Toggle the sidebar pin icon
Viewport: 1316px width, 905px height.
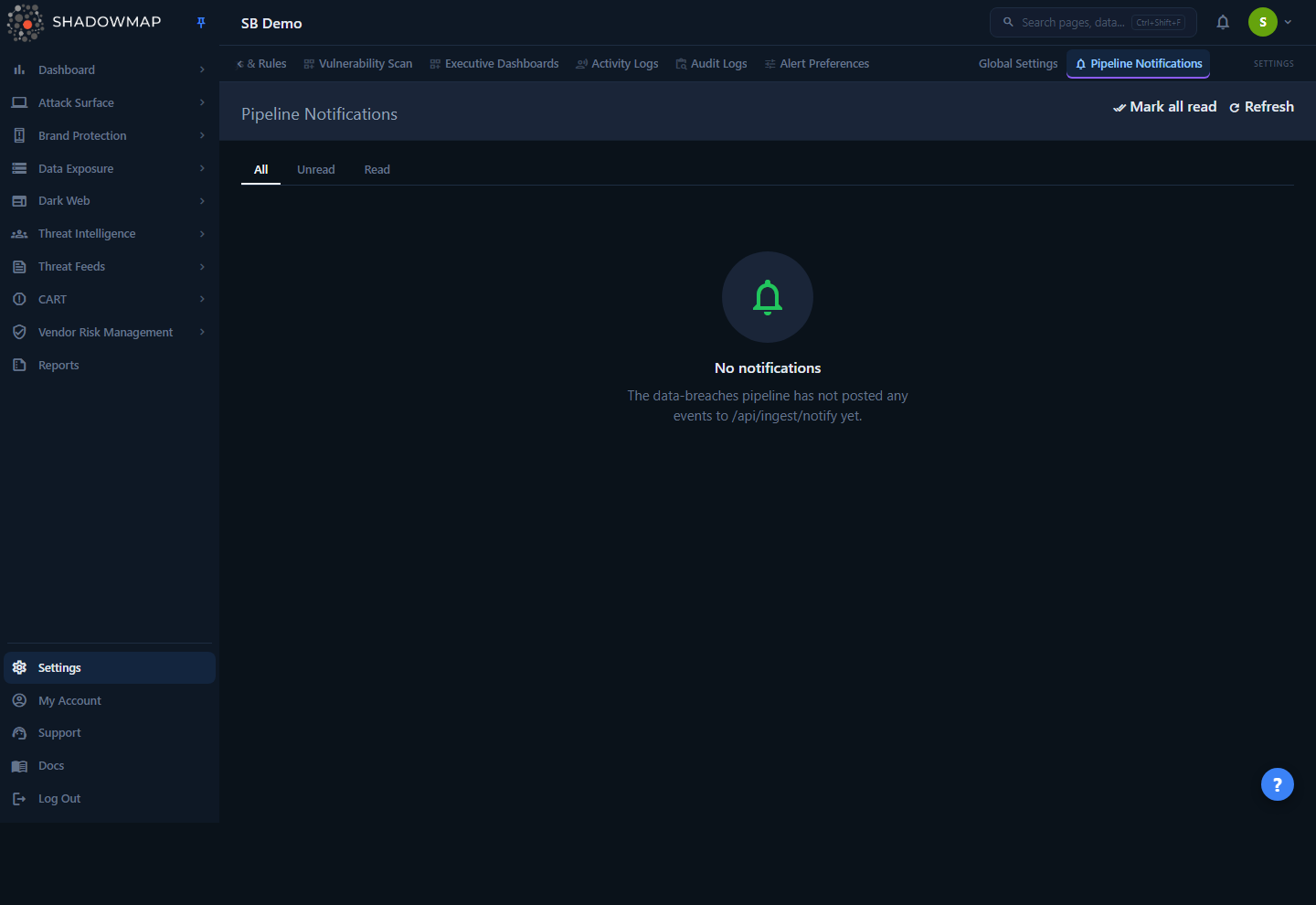click(x=201, y=23)
